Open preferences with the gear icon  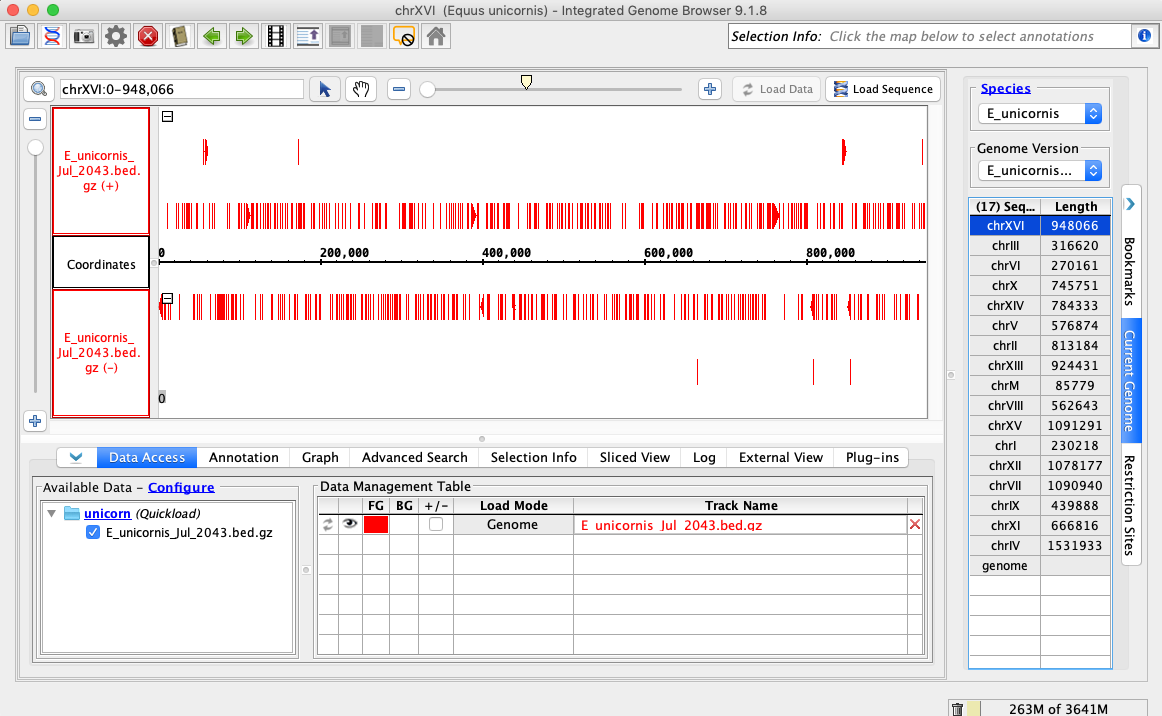[116, 36]
